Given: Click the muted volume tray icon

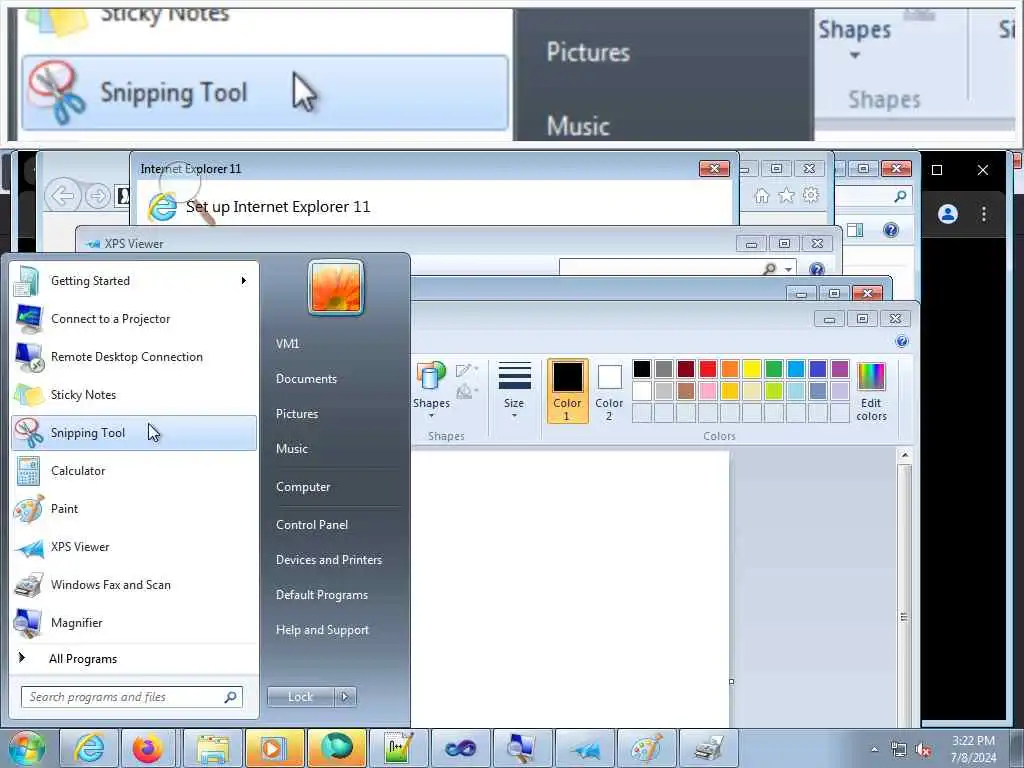Looking at the screenshot, I should 923,750.
